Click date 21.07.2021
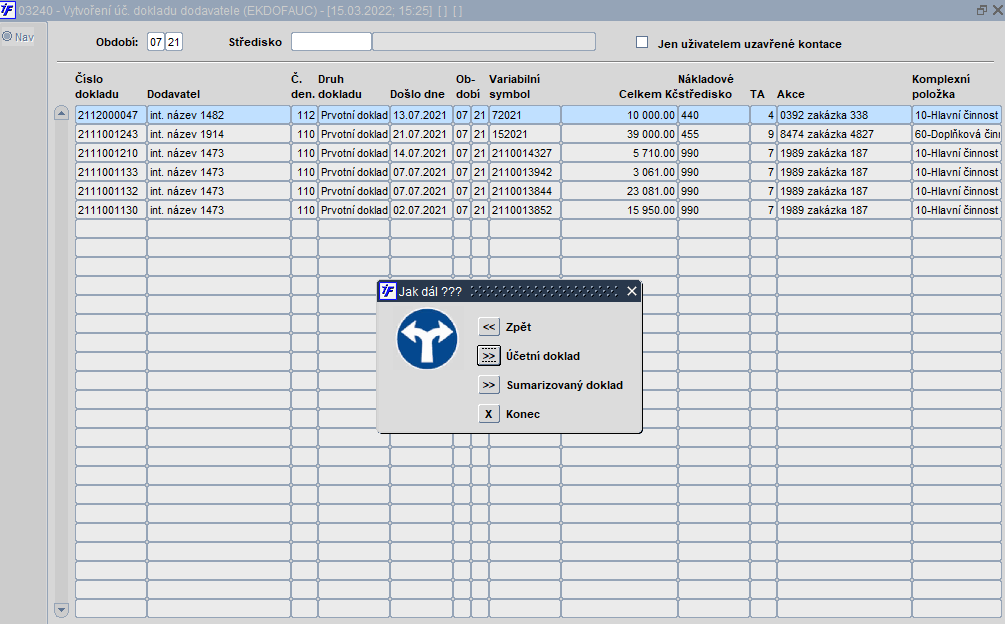Image resolution: width=1005 pixels, height=624 pixels. pos(421,134)
